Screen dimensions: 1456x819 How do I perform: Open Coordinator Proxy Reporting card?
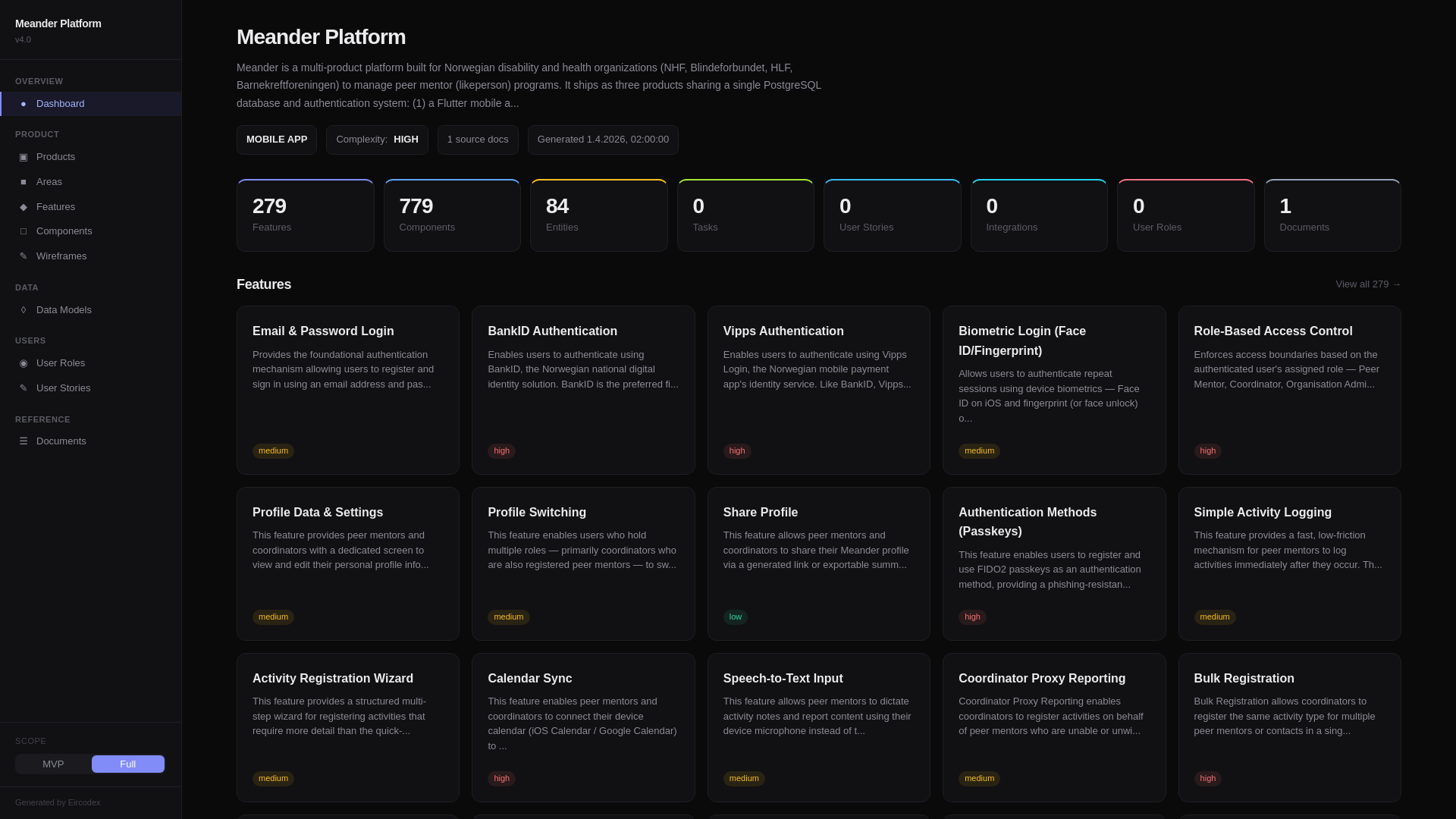[x=1054, y=727]
